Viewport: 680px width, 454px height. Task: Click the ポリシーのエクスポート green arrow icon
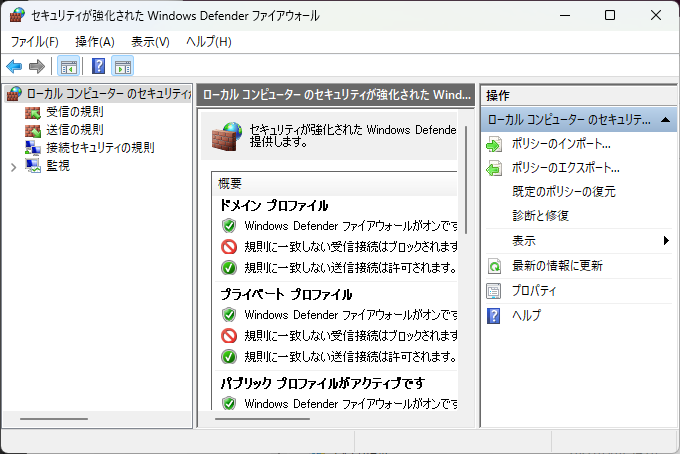(494, 168)
